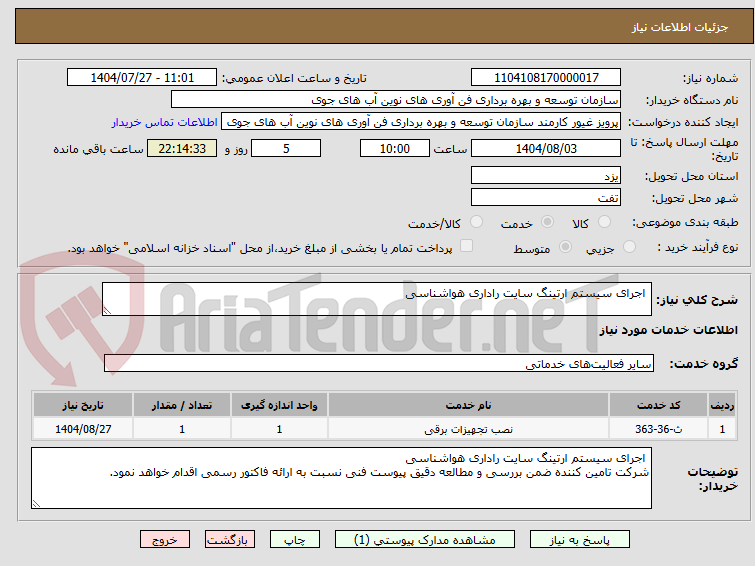Click the ساعت باقی مانده label
Screen dimensions: 755x566
coord(98,149)
